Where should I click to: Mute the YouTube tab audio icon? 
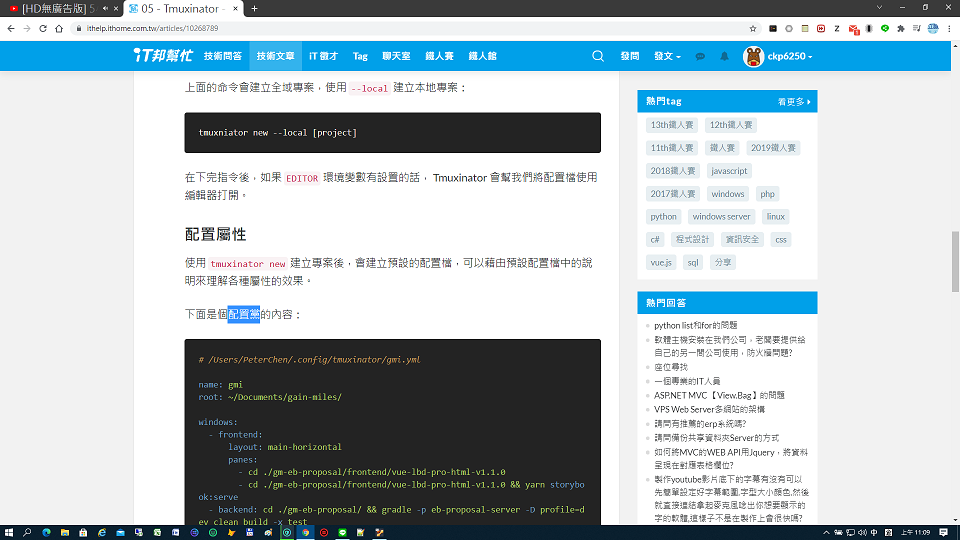[105, 9]
